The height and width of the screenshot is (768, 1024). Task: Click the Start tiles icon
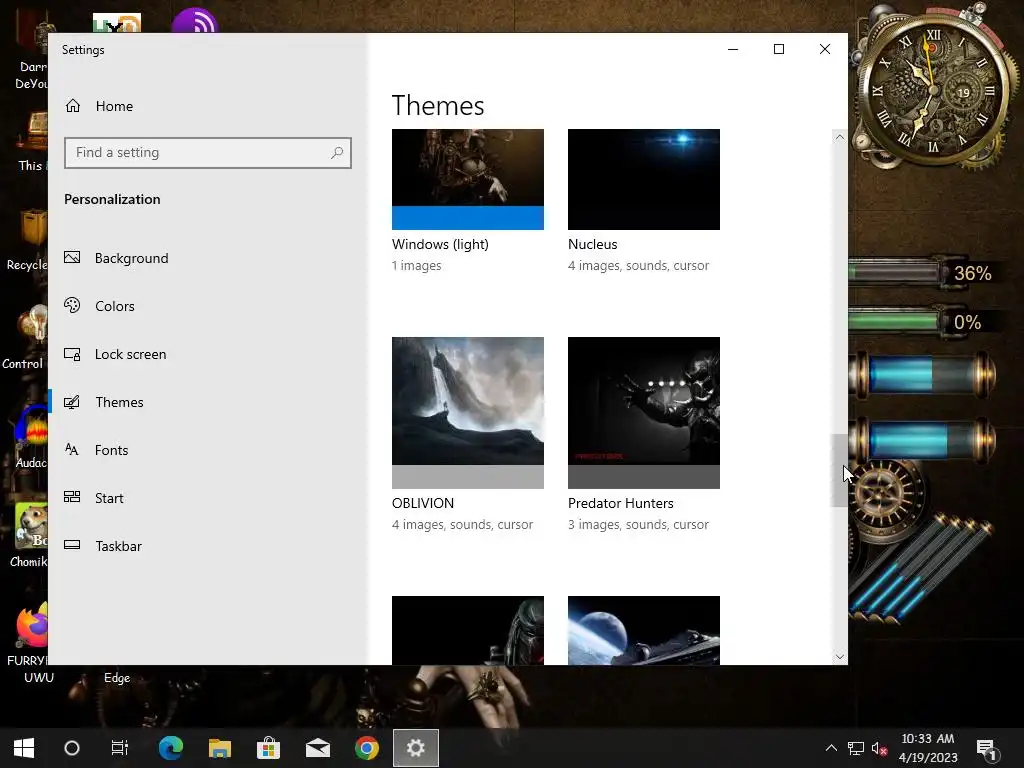(72, 497)
